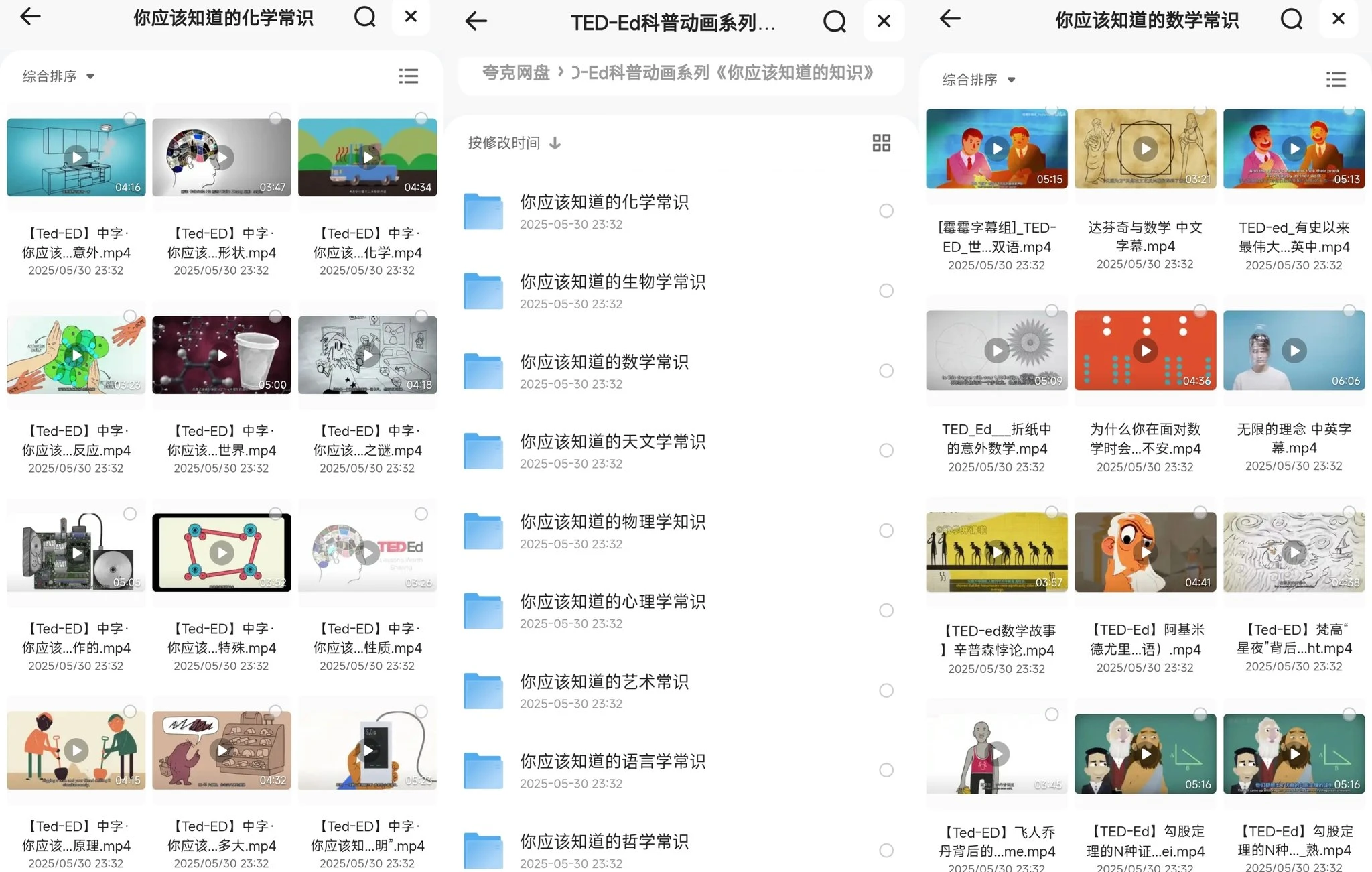Open search in the TED-Ed科普动画系列 panel
This screenshot has width=1372, height=872.
coord(835,21)
